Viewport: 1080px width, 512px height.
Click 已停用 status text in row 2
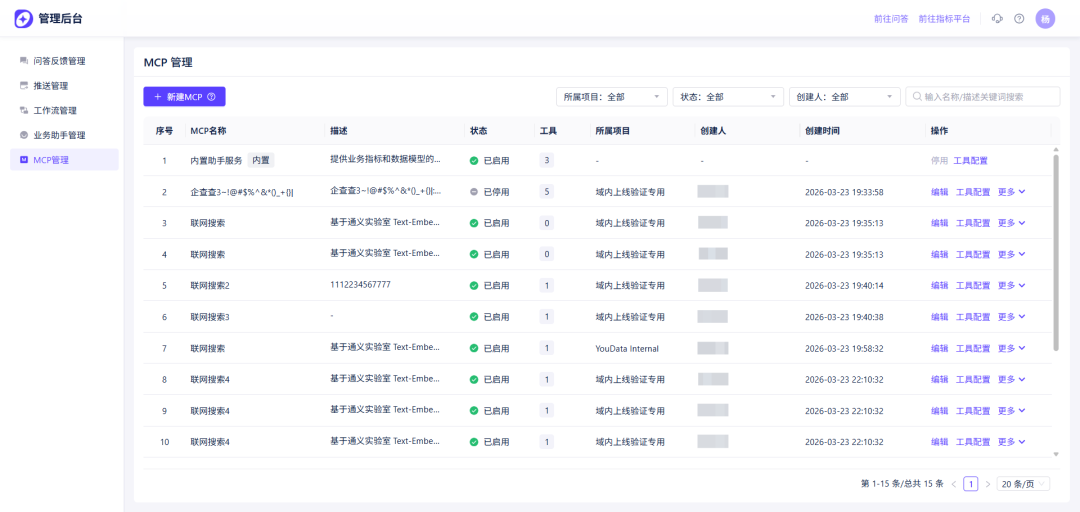(x=497, y=192)
